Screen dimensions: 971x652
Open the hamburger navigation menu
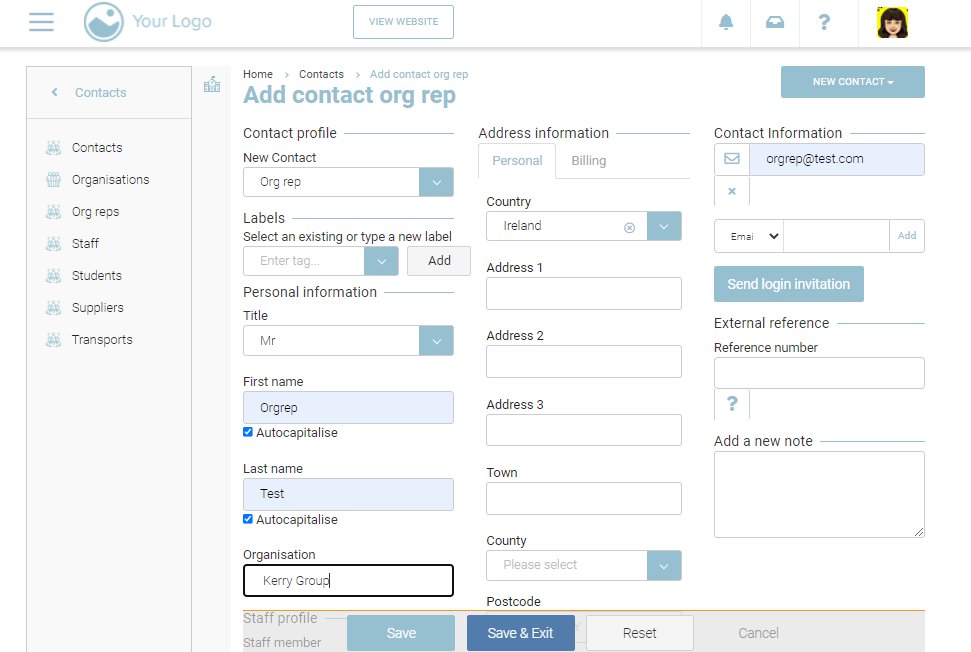pyautogui.click(x=41, y=22)
